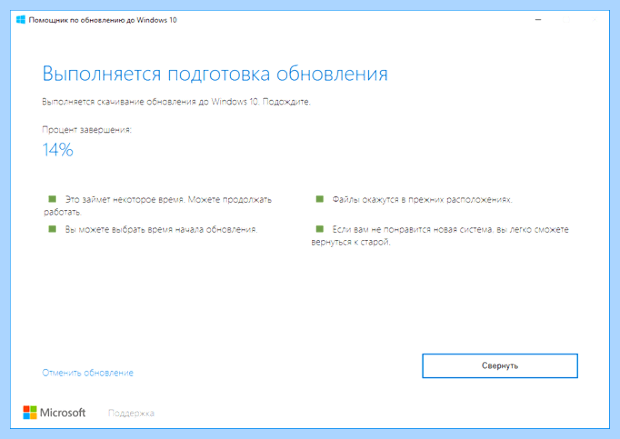Click the text Выполняется скачивание обновления до Windows 10
Image resolution: width=620 pixels, height=439 pixels.
pos(150,102)
